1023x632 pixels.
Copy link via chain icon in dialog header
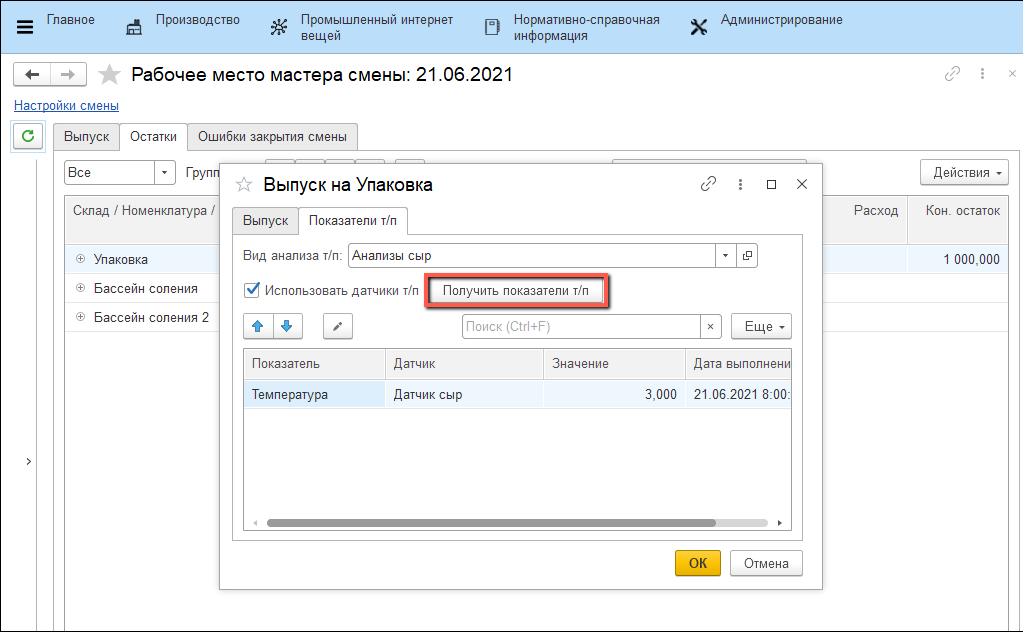pos(708,184)
